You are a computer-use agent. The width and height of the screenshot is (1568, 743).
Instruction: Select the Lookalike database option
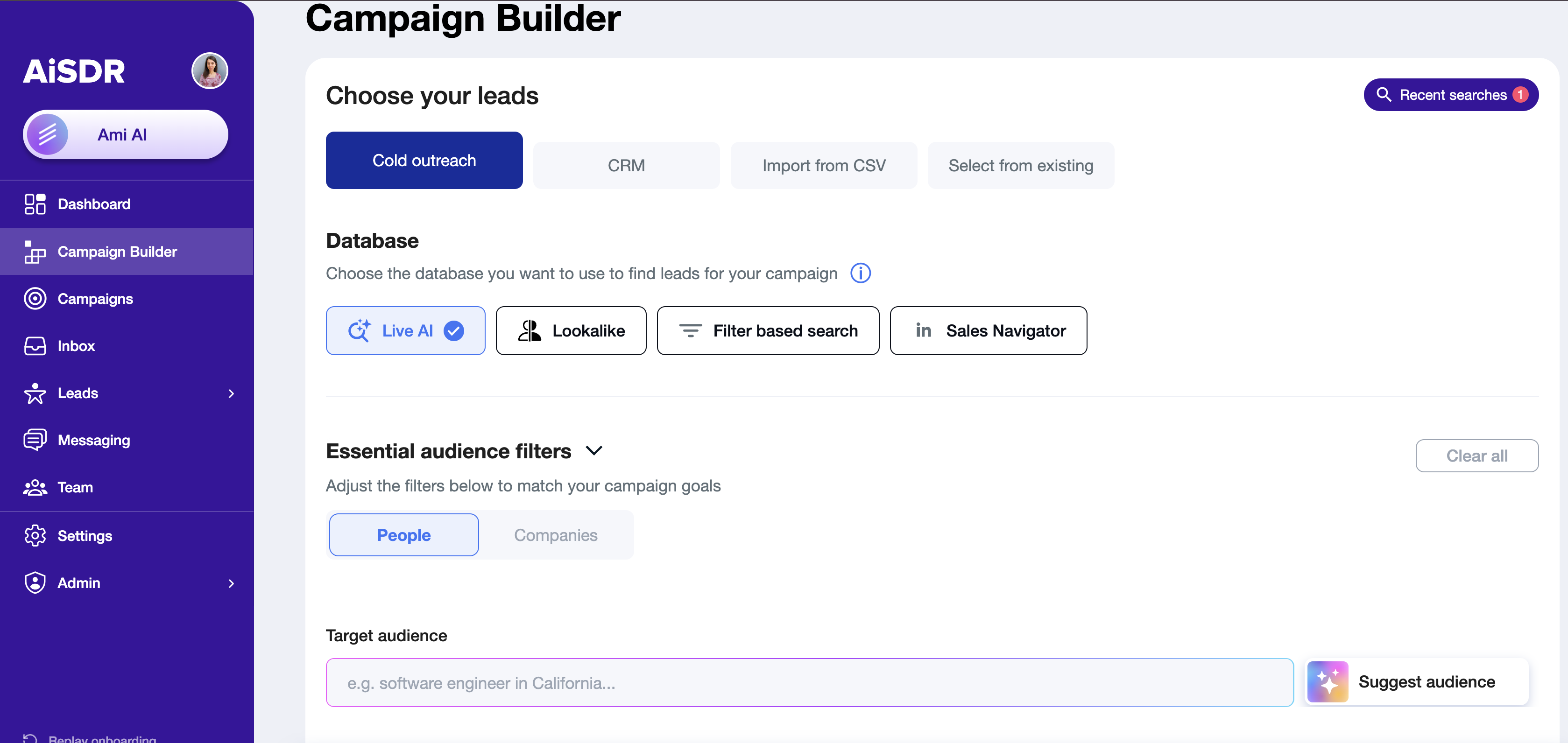click(x=571, y=330)
